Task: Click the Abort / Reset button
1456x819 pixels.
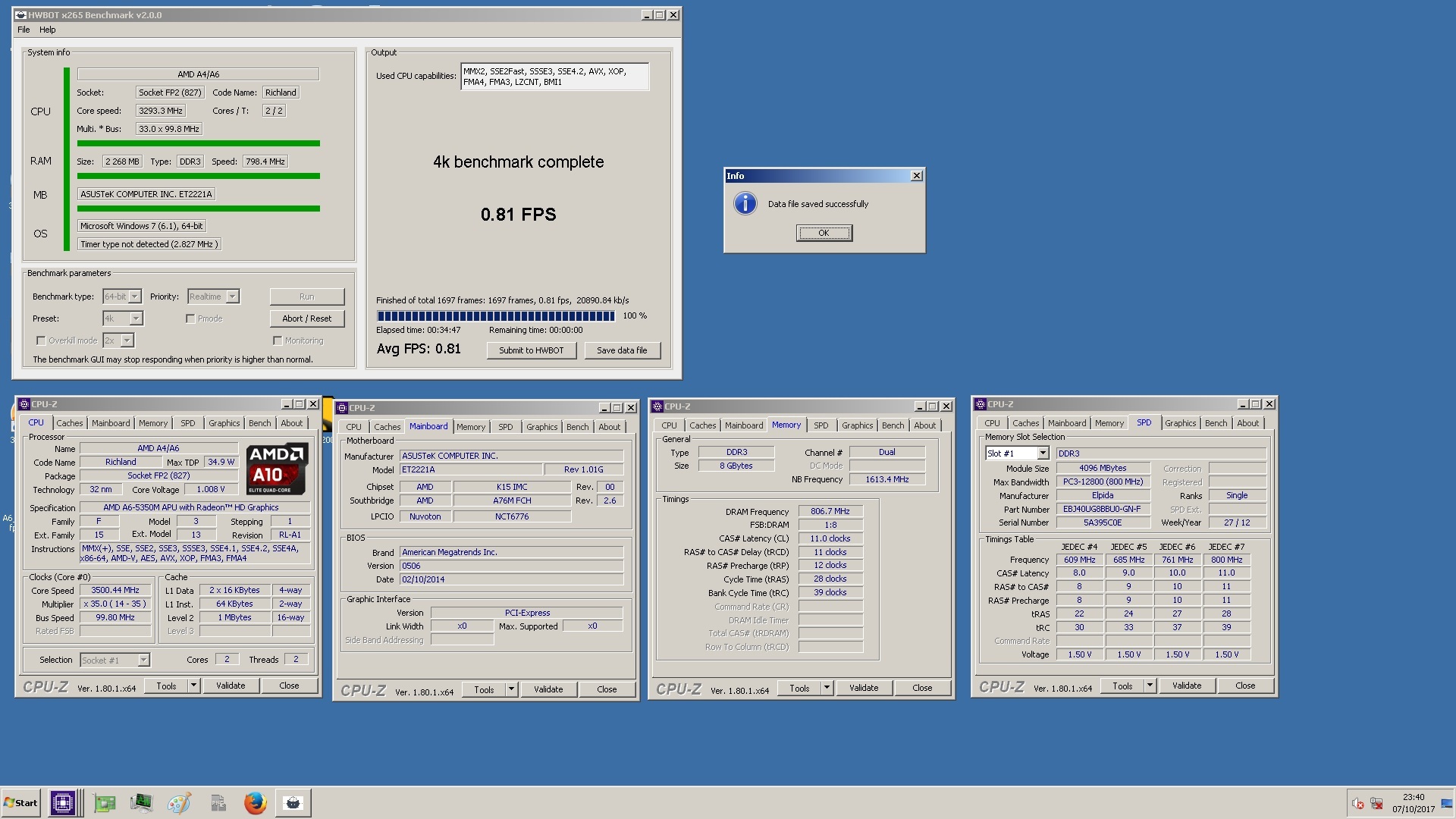Action: 307,318
